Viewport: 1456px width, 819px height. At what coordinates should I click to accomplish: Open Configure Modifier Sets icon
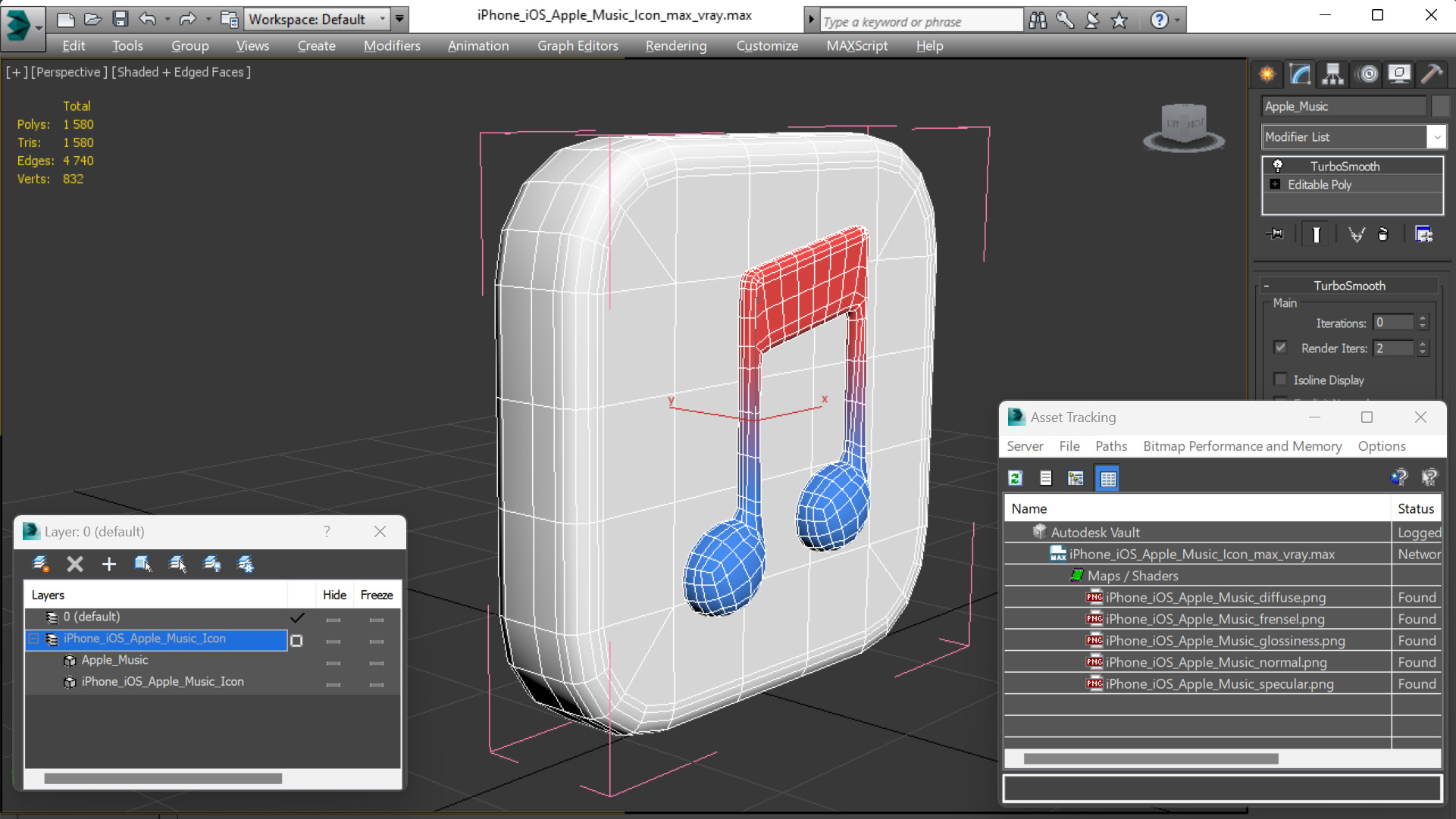[1424, 234]
